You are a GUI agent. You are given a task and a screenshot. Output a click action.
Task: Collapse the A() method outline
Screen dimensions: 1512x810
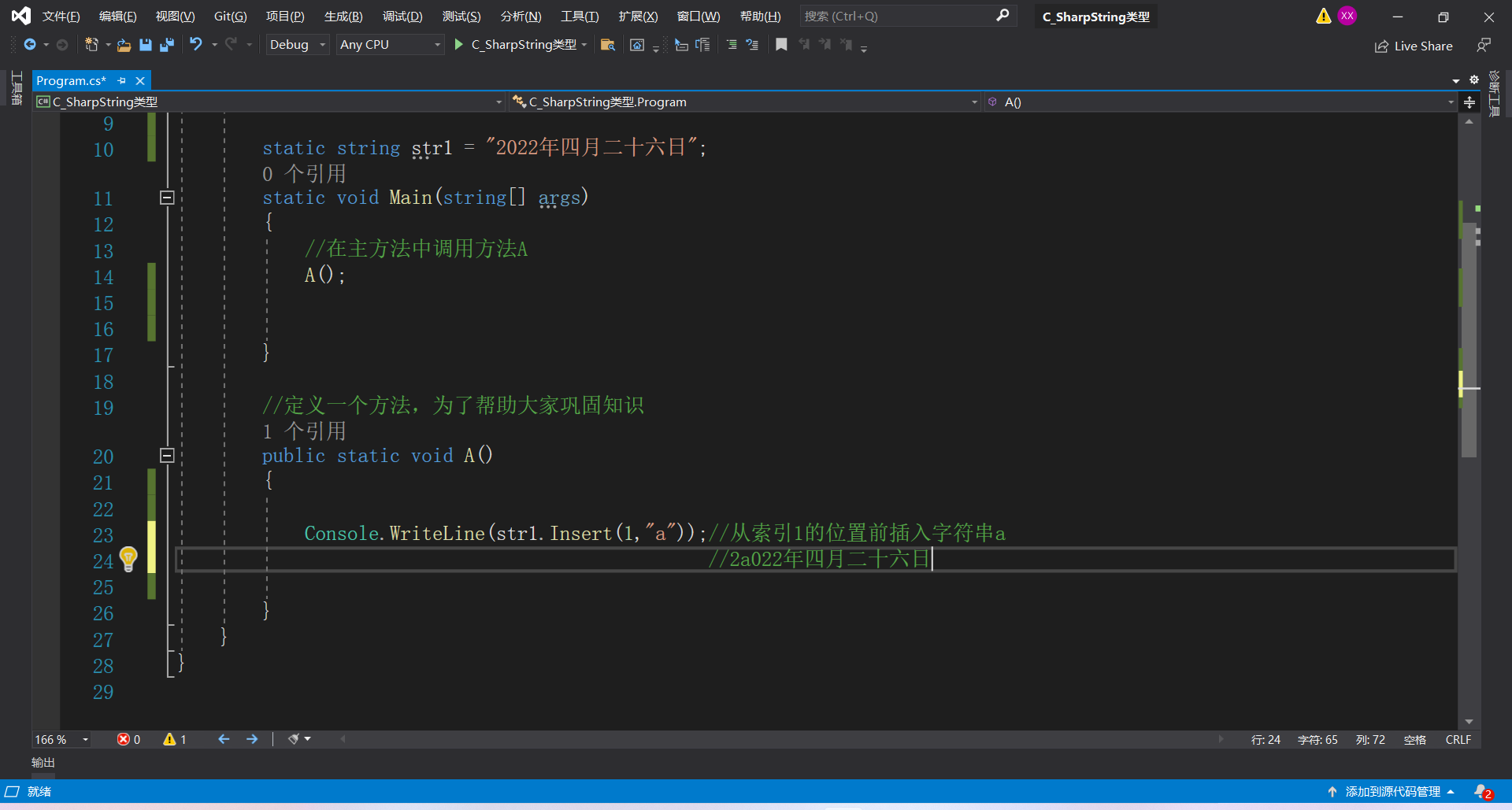coord(167,455)
